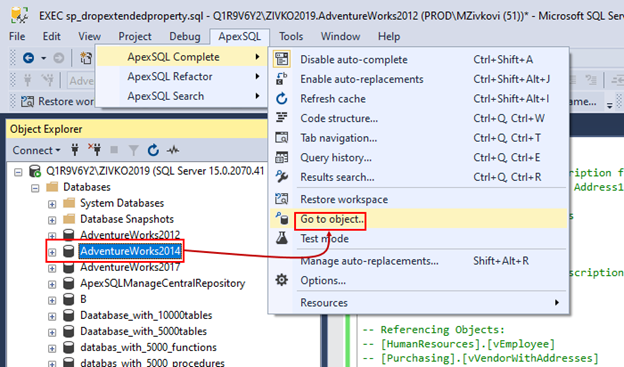Select the AdventureWorks2014 database
Screen dimensions: 624x367
point(130,251)
